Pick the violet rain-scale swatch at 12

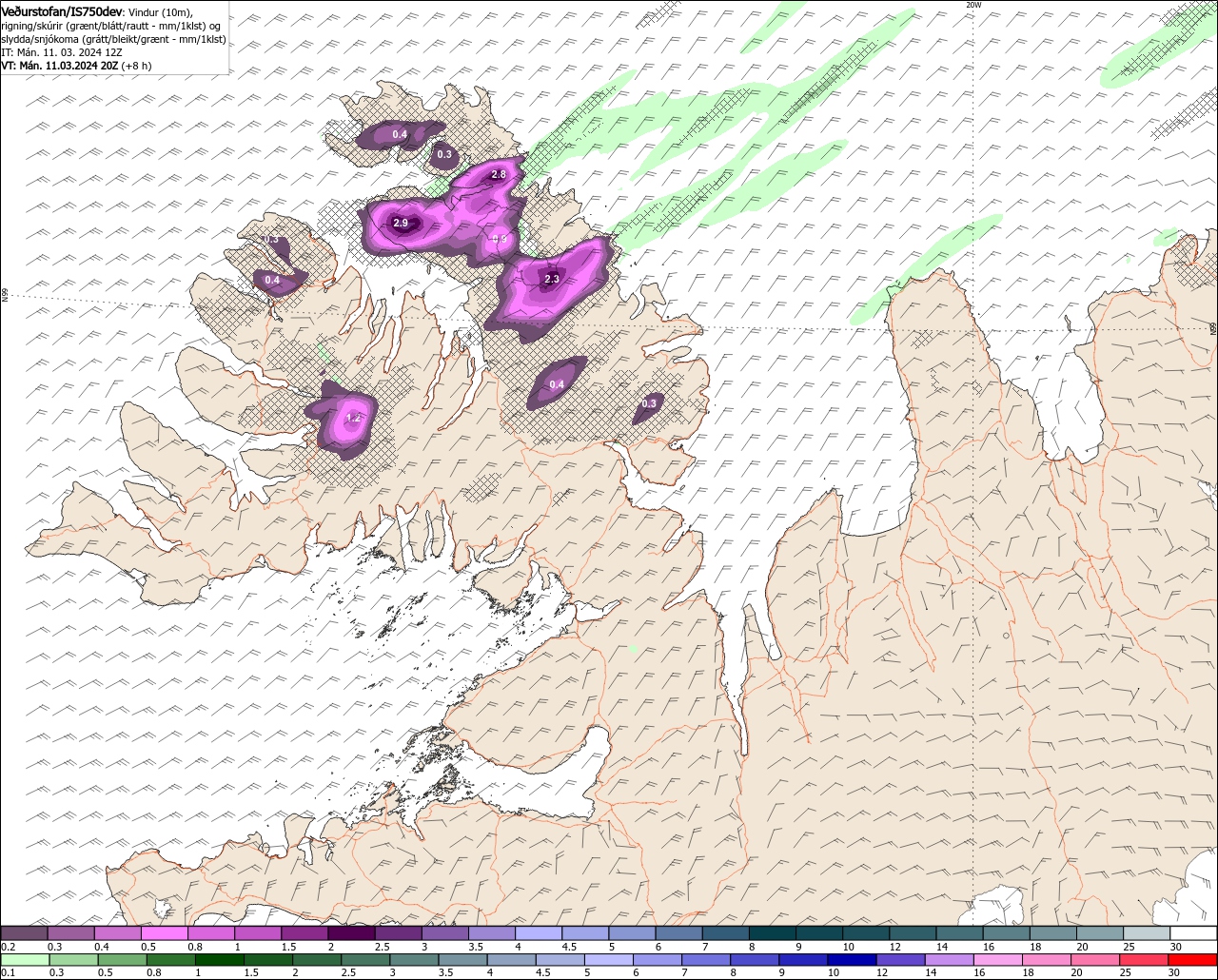tap(900, 960)
